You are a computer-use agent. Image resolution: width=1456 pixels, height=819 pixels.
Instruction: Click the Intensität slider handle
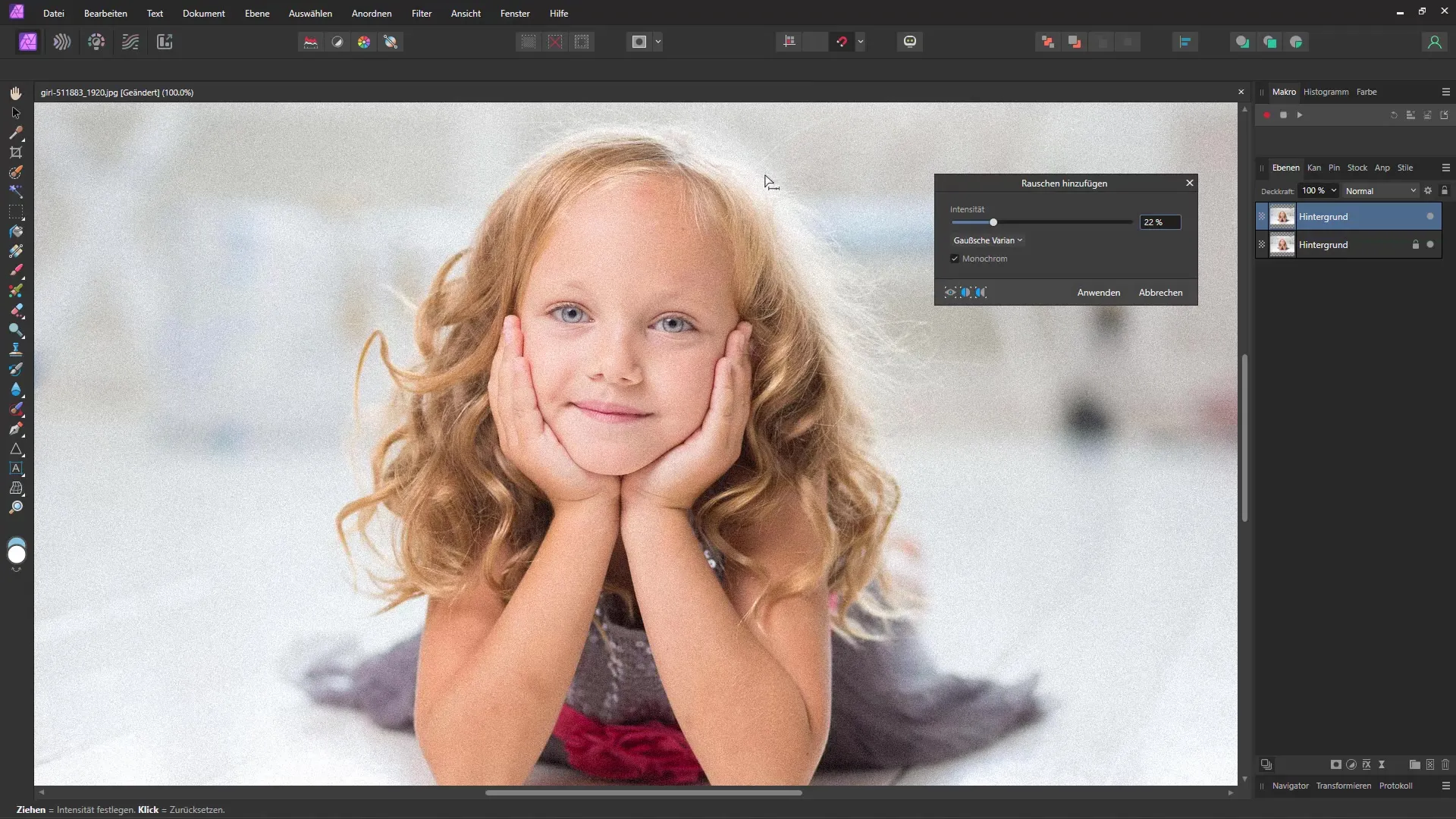pos(993,222)
